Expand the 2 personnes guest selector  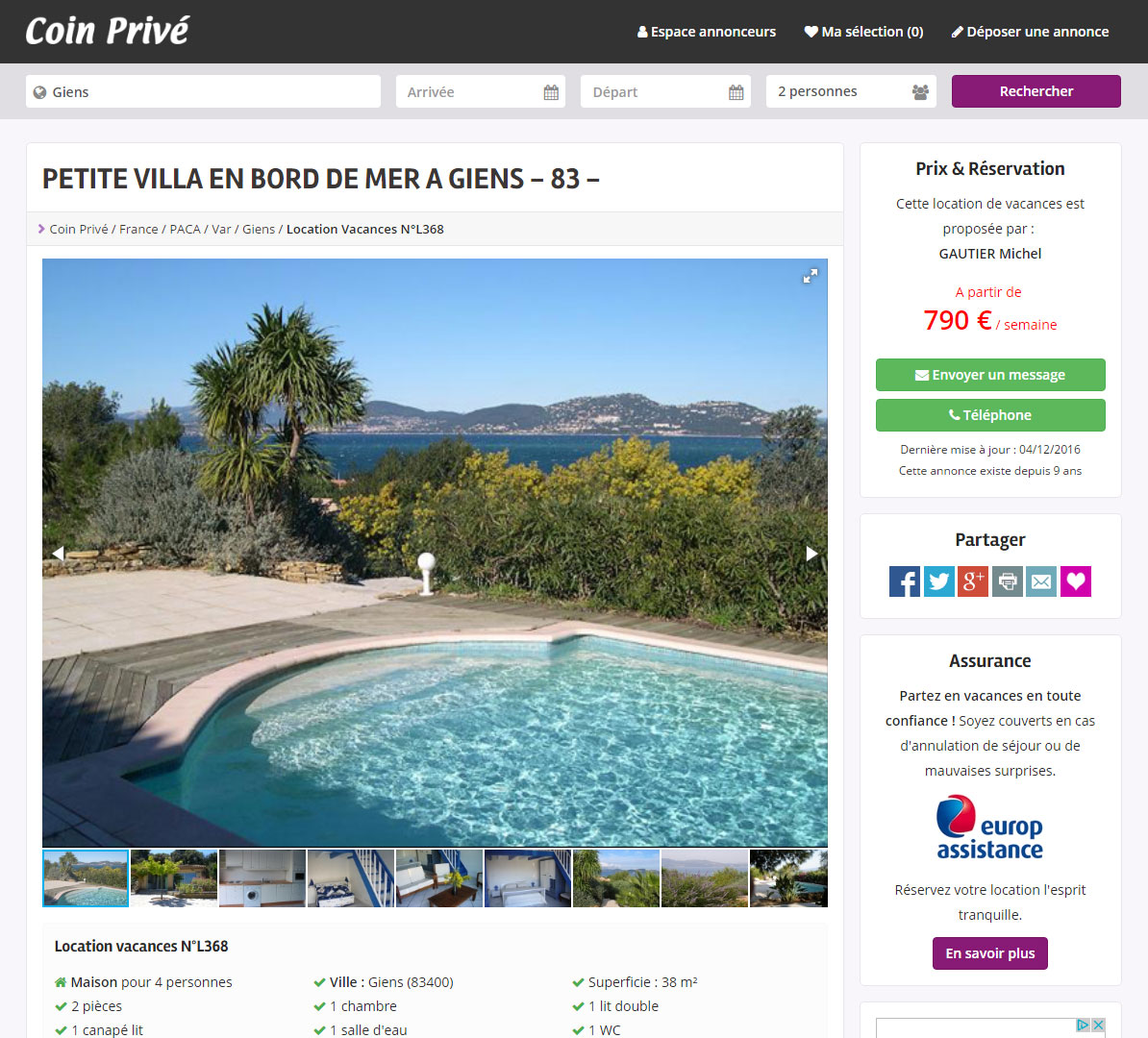[852, 91]
